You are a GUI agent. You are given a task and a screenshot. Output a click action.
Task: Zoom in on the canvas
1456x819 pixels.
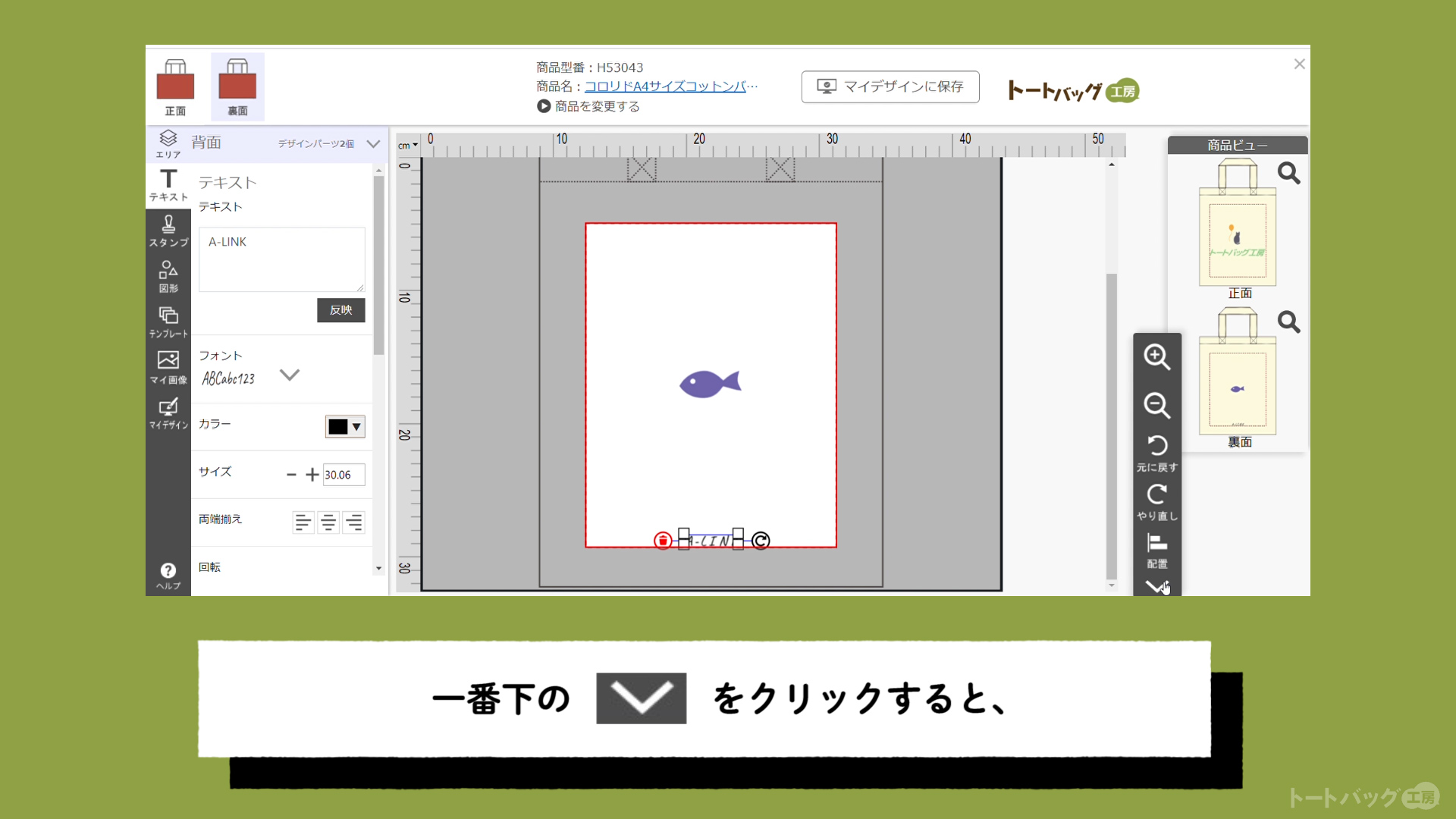pyautogui.click(x=1156, y=357)
